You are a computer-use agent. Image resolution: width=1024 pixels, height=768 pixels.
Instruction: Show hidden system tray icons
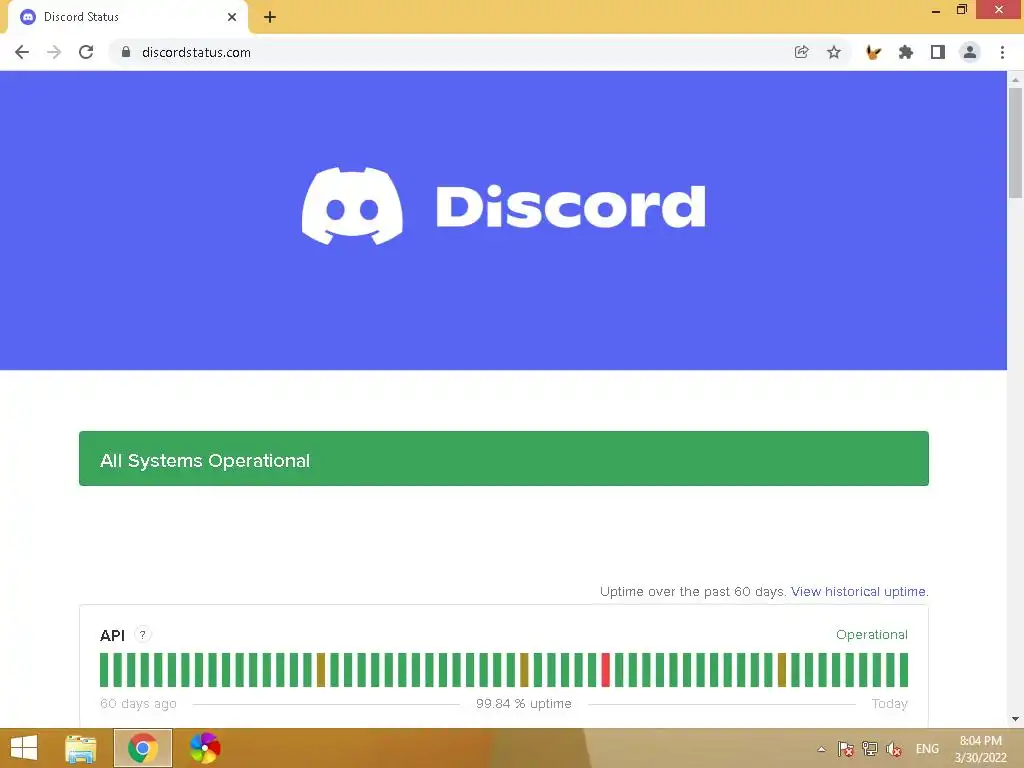click(822, 750)
